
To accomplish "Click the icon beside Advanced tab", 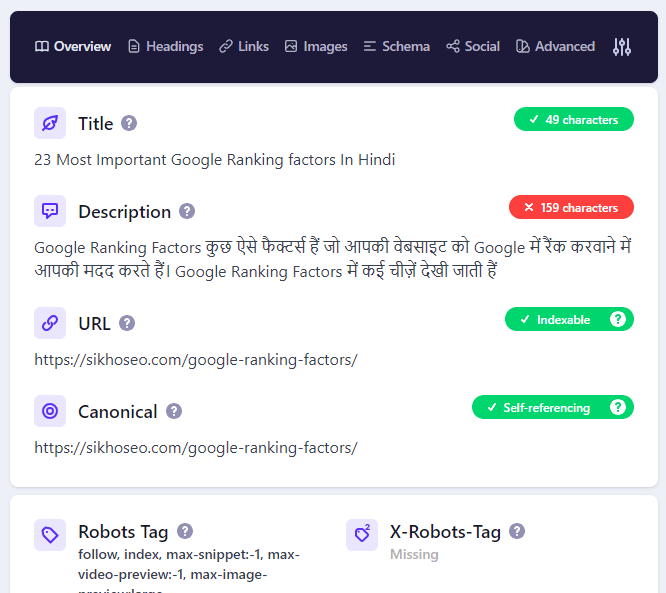I will point(522,46).
